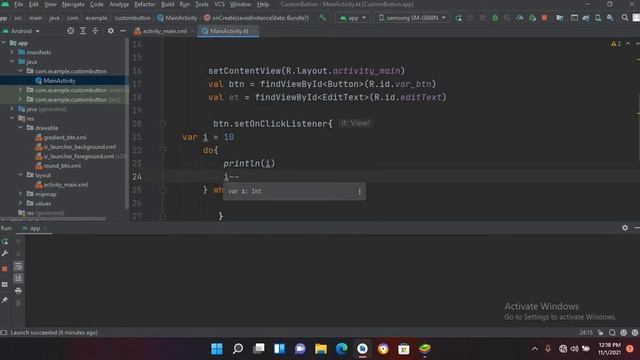The image size is (640, 360).
Task: Click the taskbar search icon
Action: click(238, 349)
